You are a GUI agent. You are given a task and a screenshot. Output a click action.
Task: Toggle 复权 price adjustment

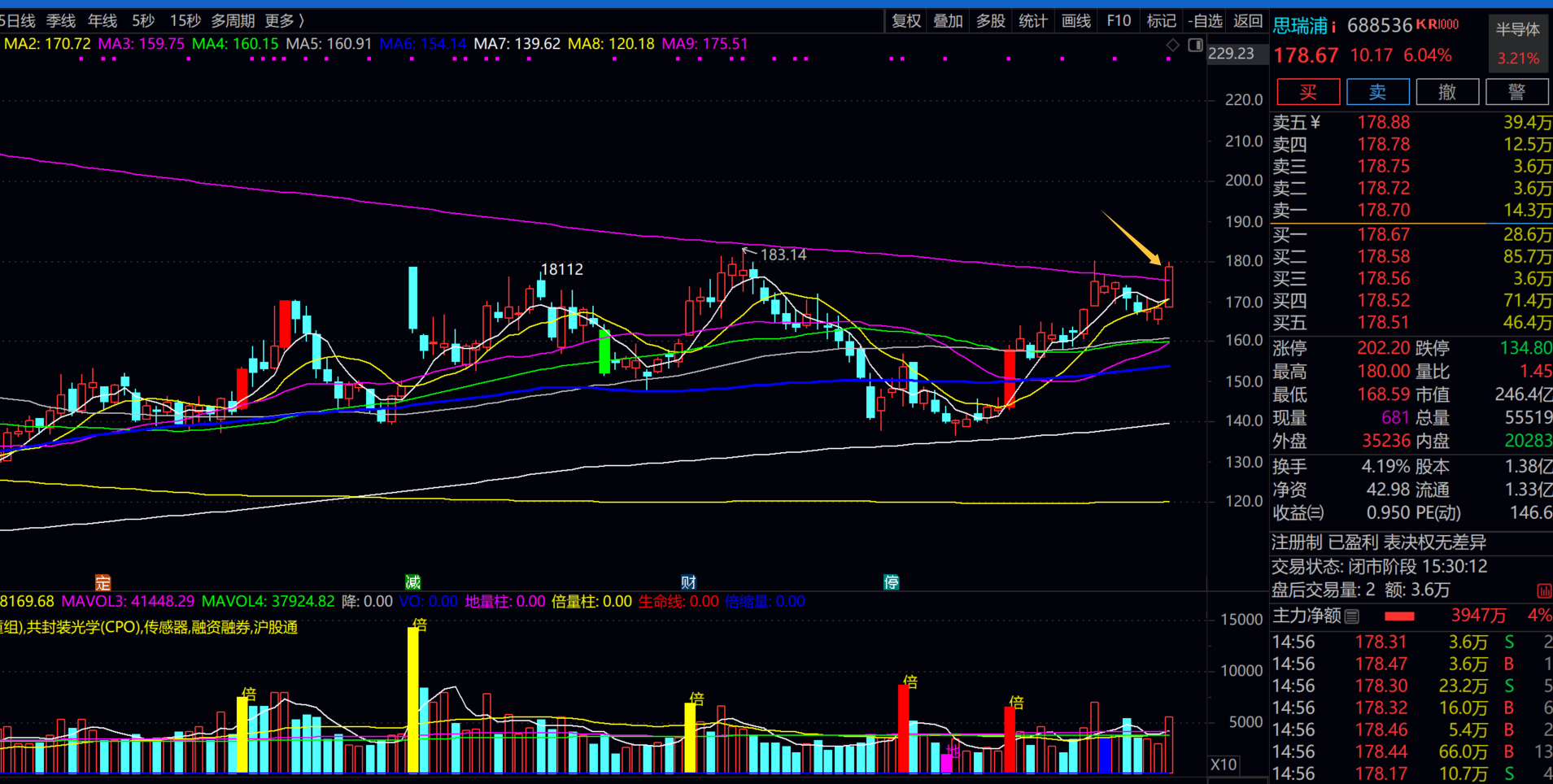click(905, 21)
